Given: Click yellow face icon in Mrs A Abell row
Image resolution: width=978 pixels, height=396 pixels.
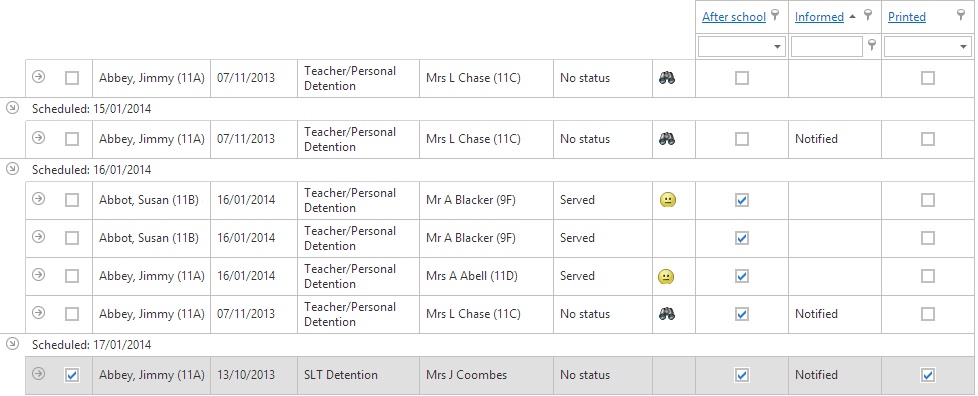Looking at the screenshot, I should click(x=666, y=276).
